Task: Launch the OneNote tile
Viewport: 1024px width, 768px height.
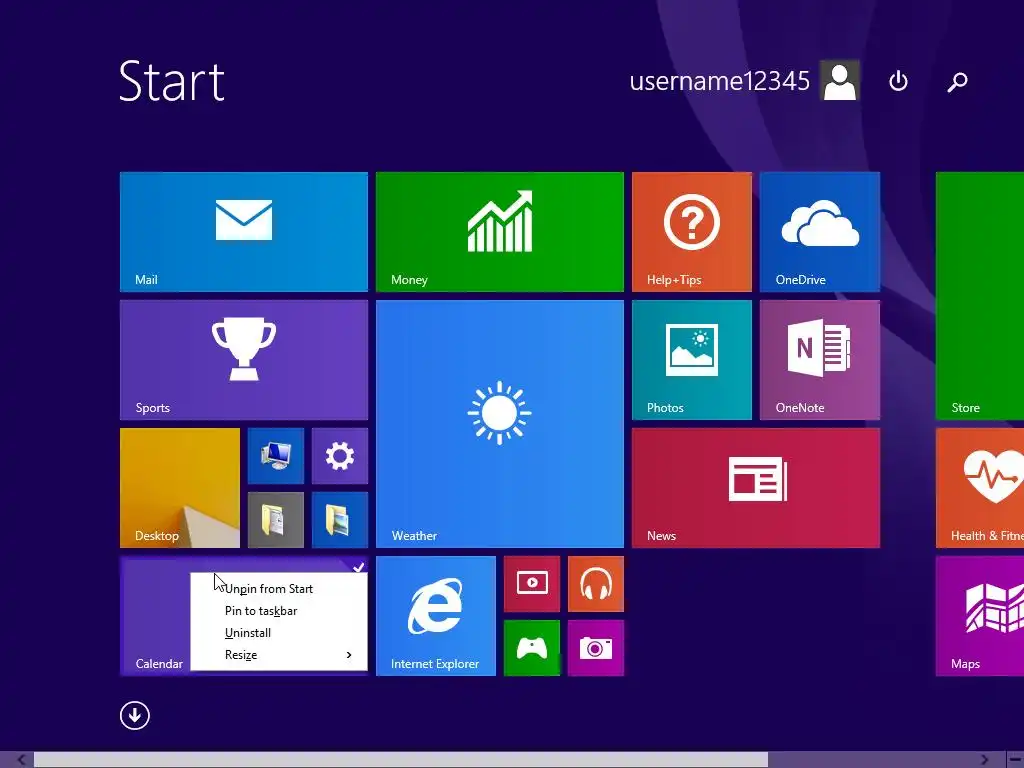Action: (820, 360)
